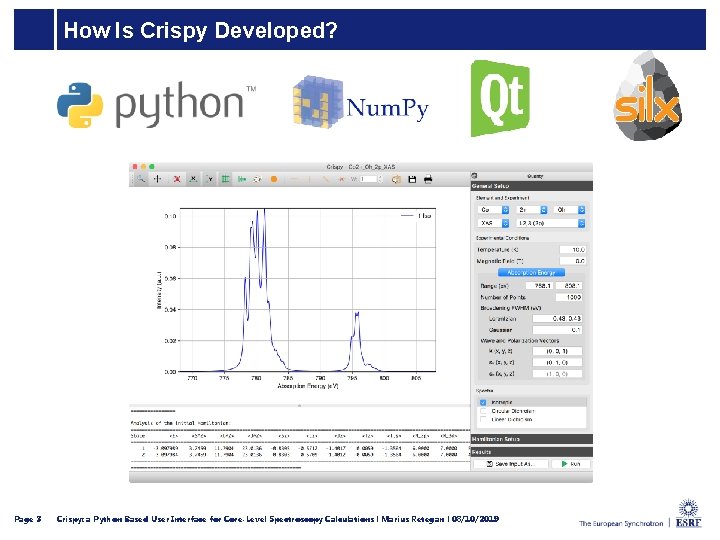Click the Number of Points field

tap(569, 297)
